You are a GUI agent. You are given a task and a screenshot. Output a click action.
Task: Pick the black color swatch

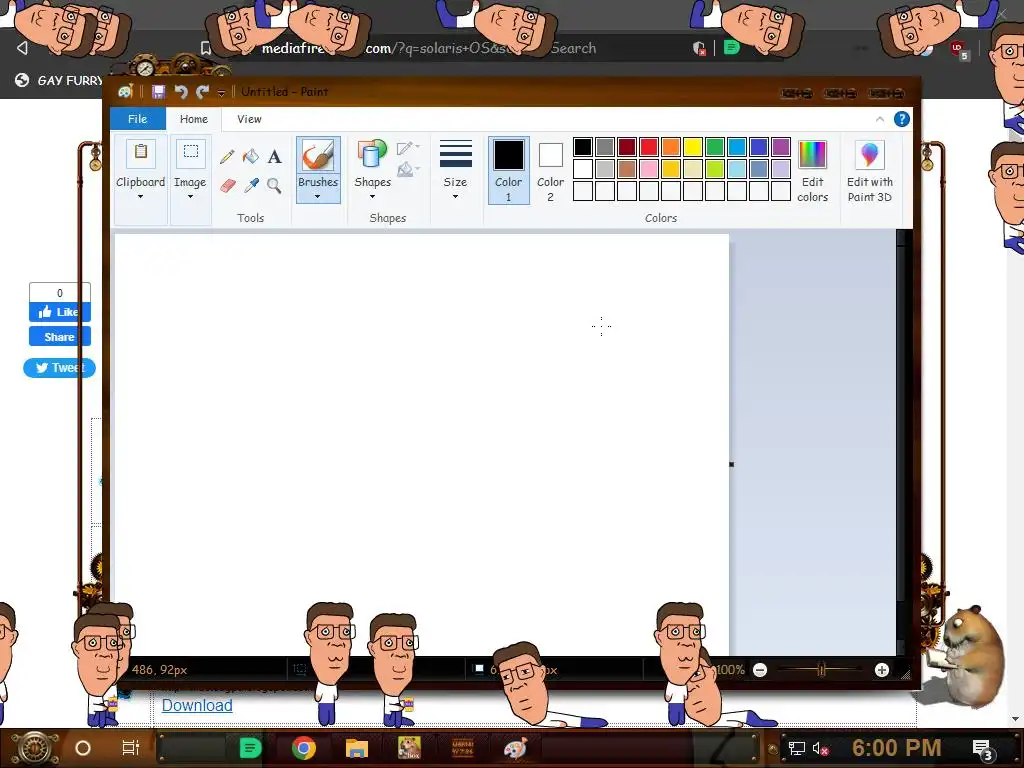583,147
